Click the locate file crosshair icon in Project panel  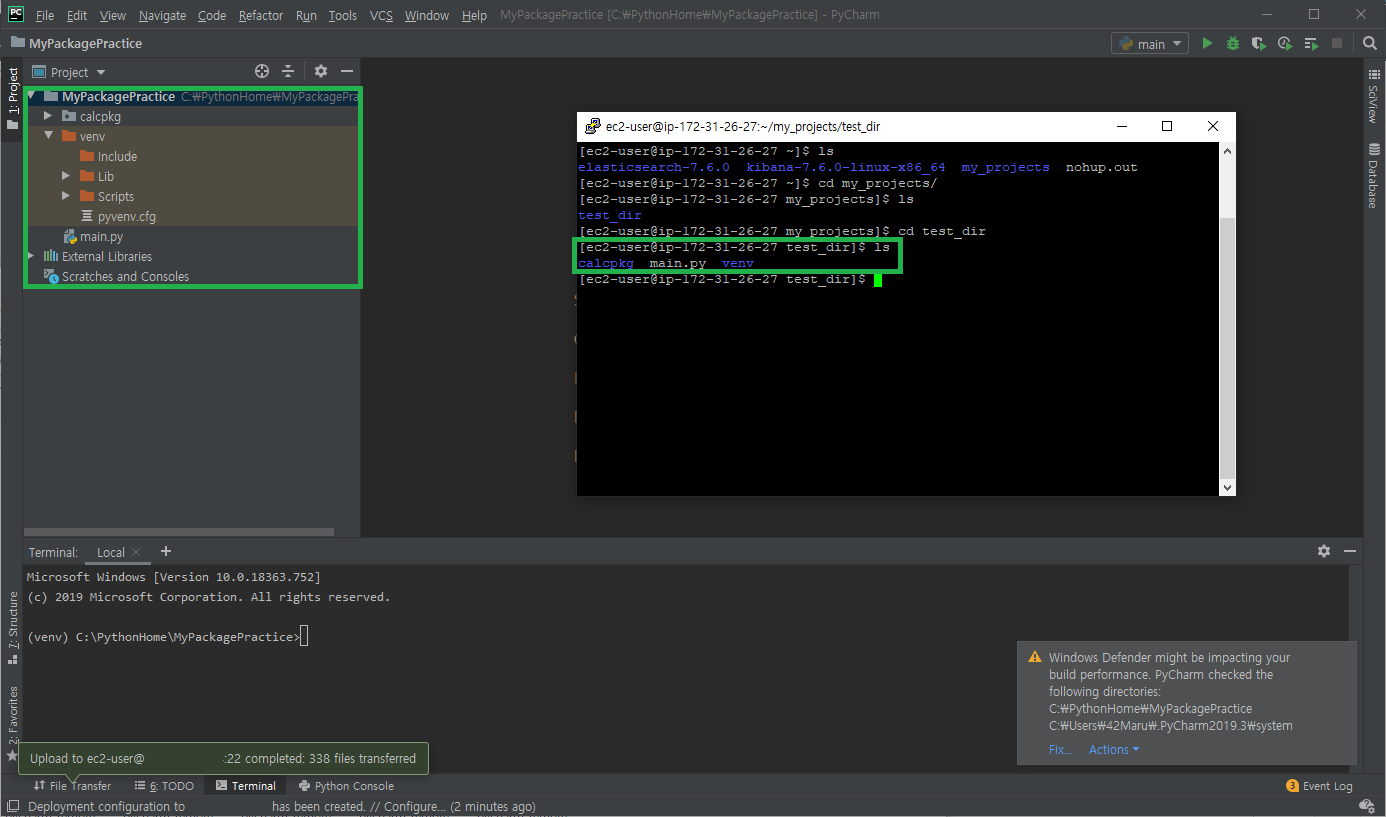[262, 71]
